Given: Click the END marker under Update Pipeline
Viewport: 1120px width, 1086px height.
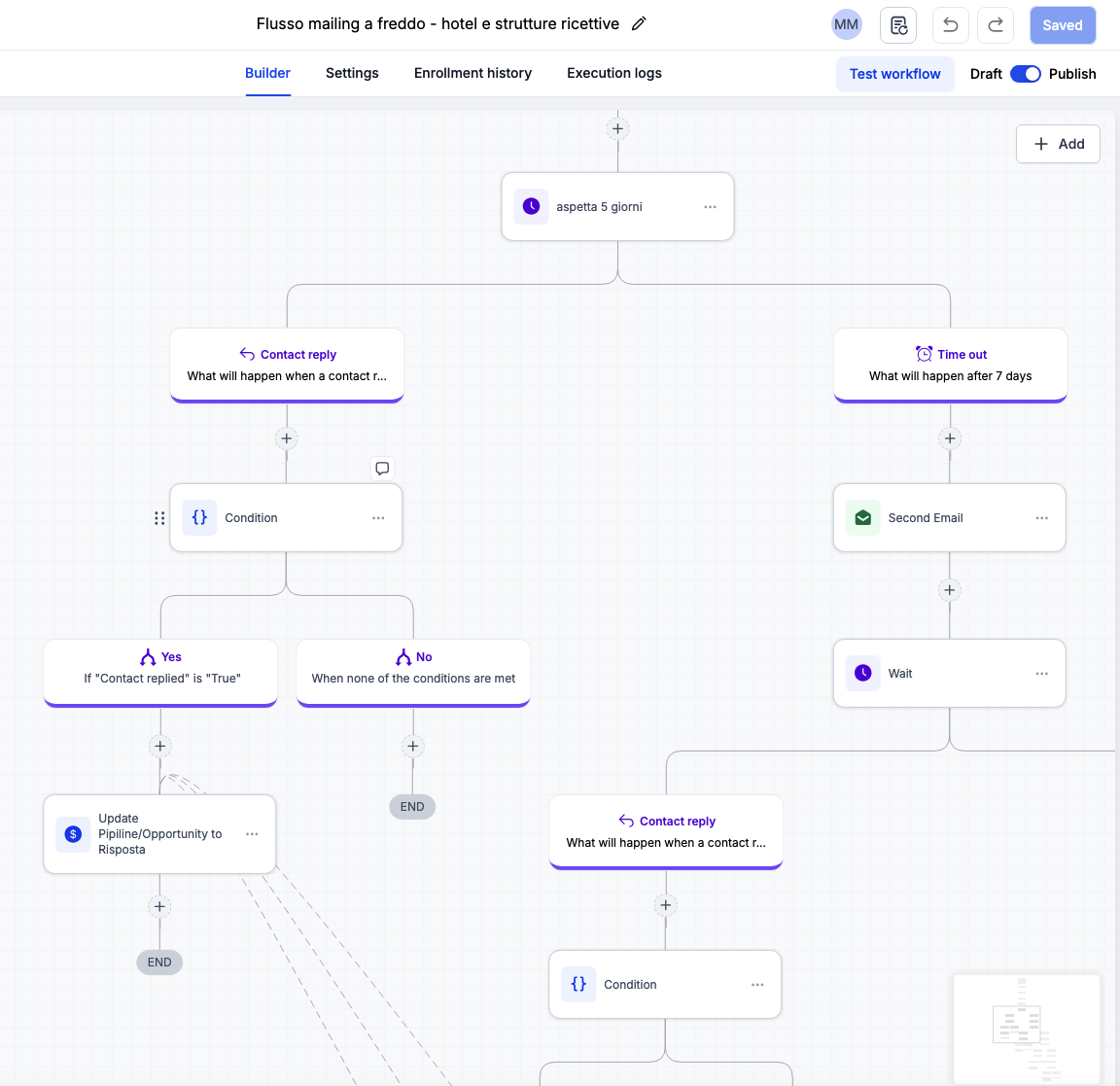Looking at the screenshot, I should pos(159,963).
